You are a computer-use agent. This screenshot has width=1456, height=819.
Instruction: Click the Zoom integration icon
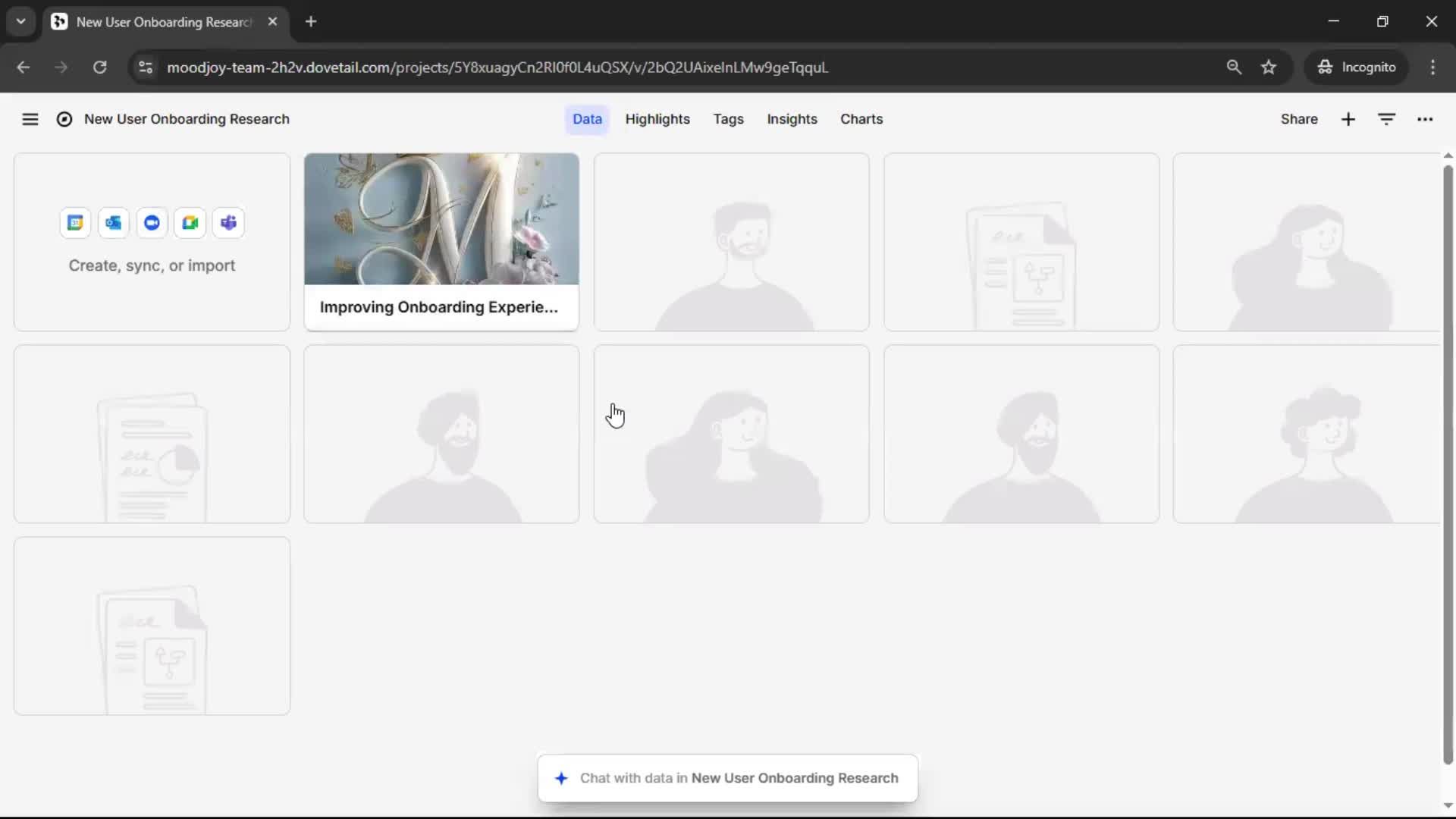[152, 223]
